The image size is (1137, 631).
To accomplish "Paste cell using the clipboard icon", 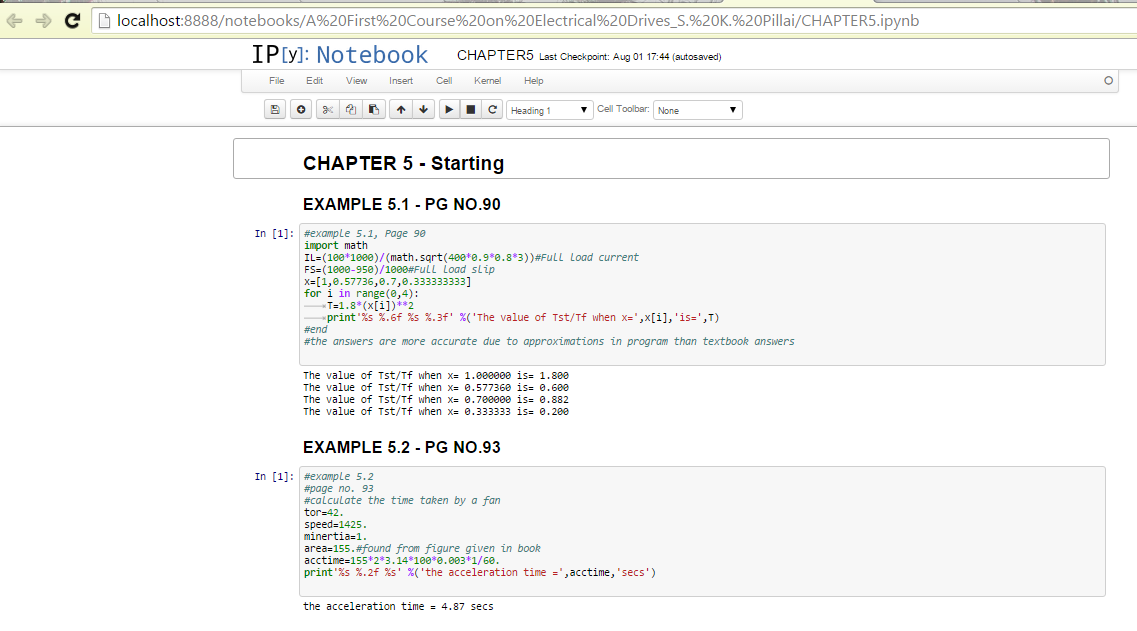I will click(x=373, y=110).
